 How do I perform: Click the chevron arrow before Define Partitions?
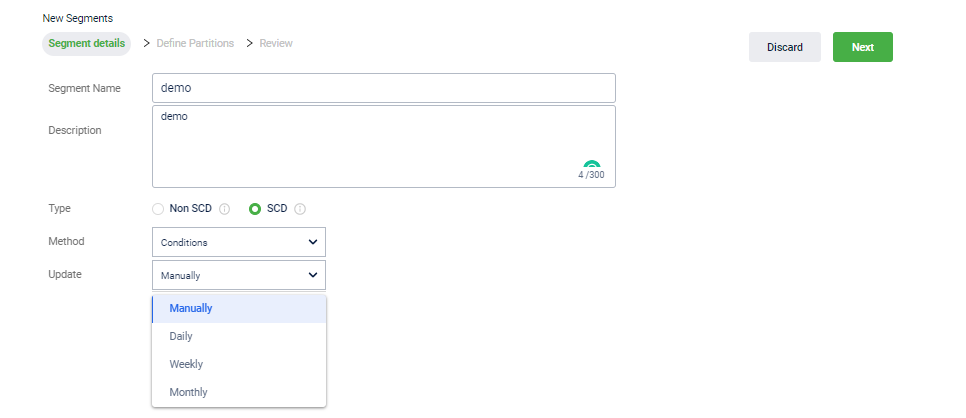[x=147, y=43]
